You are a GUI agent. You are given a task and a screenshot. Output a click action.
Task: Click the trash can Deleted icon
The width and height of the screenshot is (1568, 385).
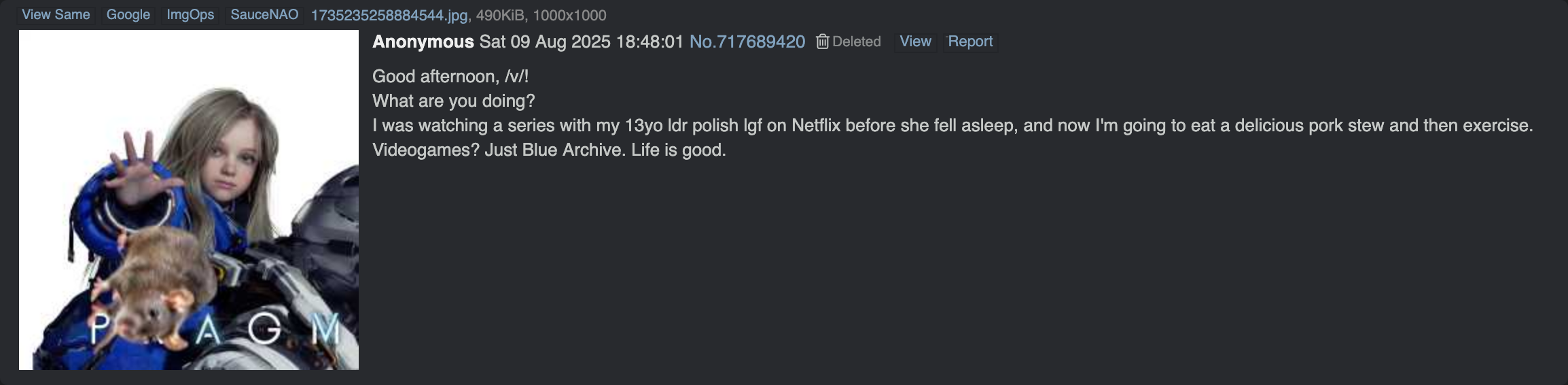822,42
